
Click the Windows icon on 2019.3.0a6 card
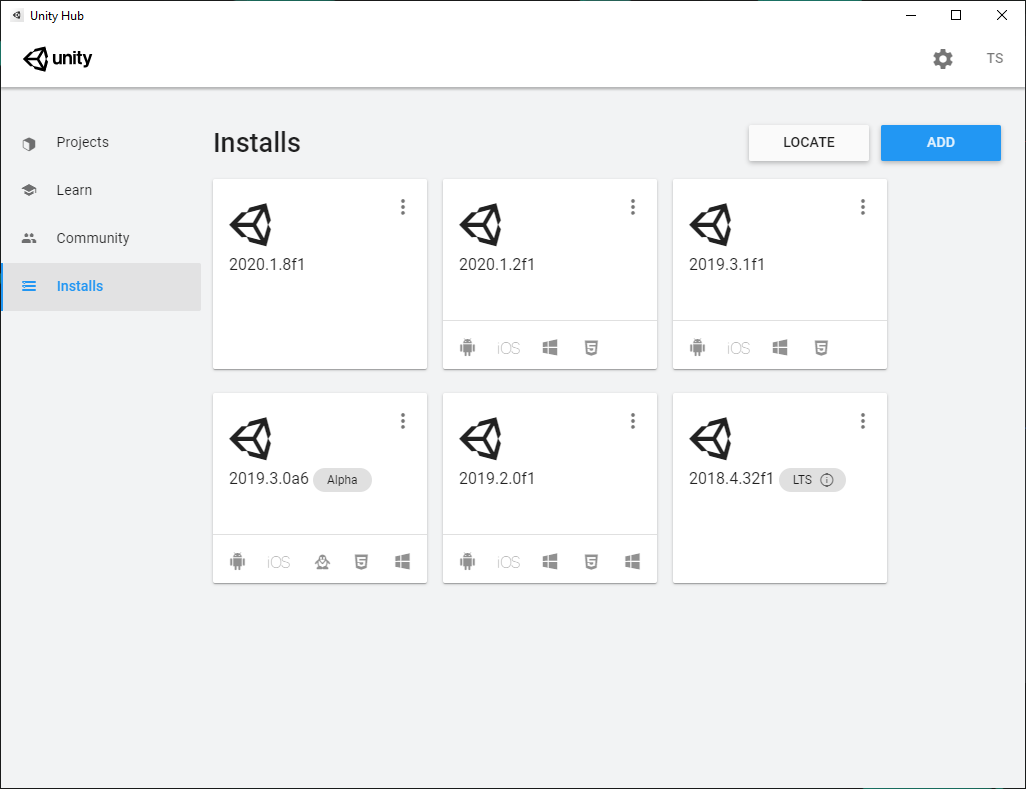coord(402,561)
